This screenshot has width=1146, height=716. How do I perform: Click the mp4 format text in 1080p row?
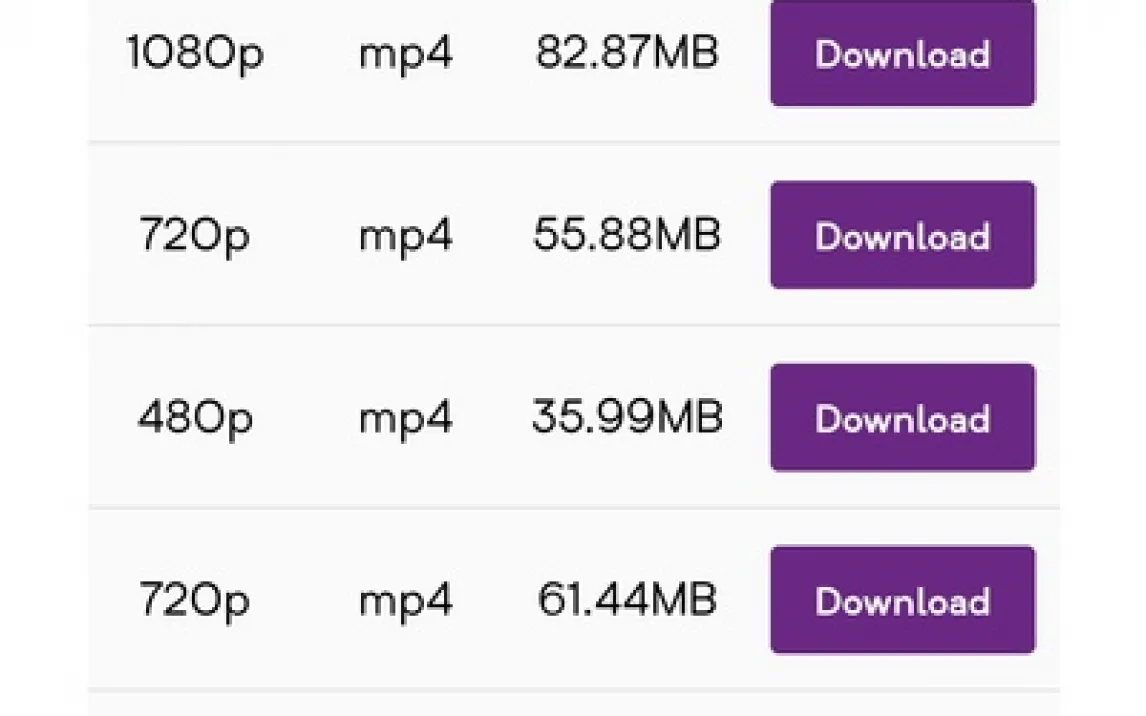[405, 54]
